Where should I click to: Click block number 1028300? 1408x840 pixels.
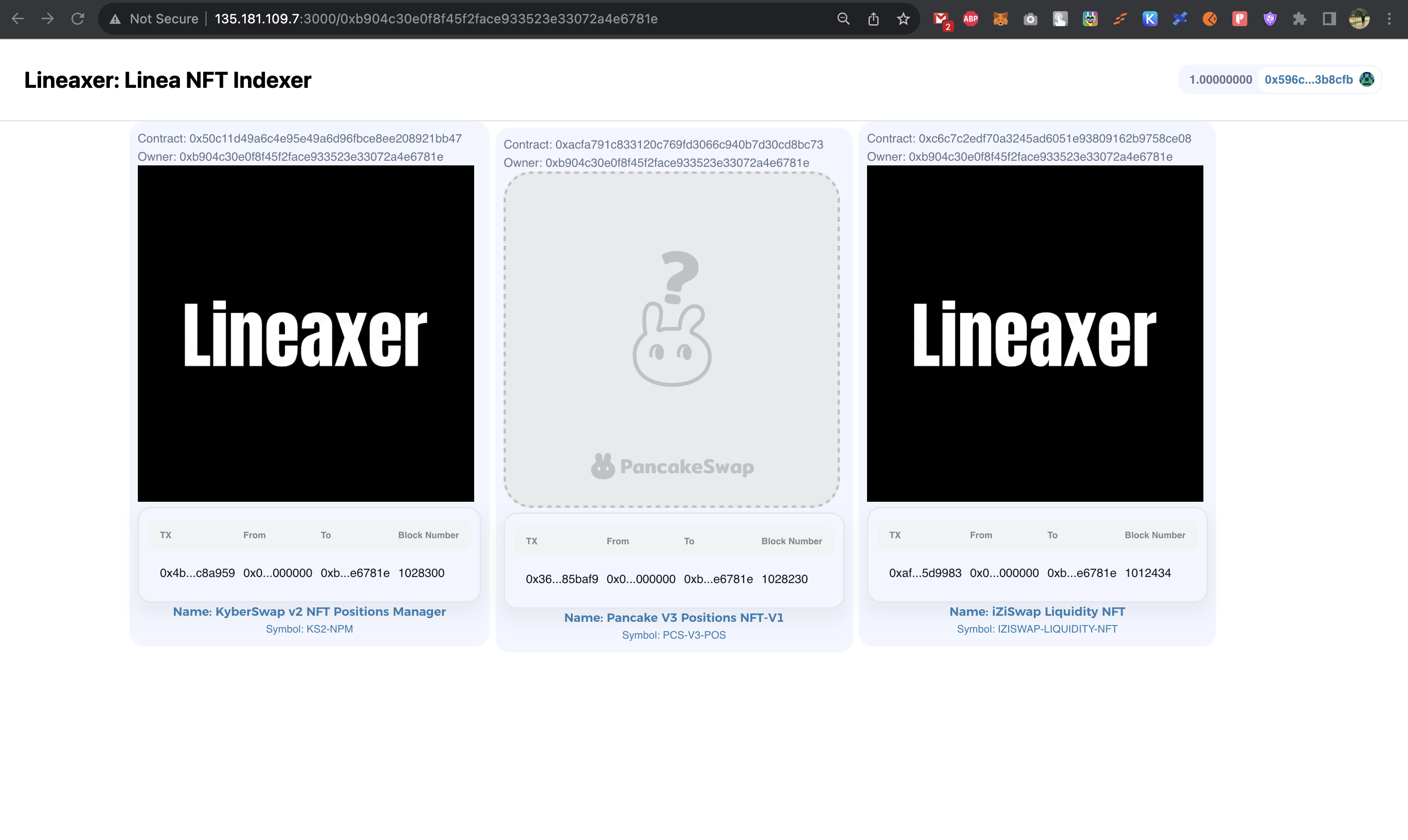421,573
